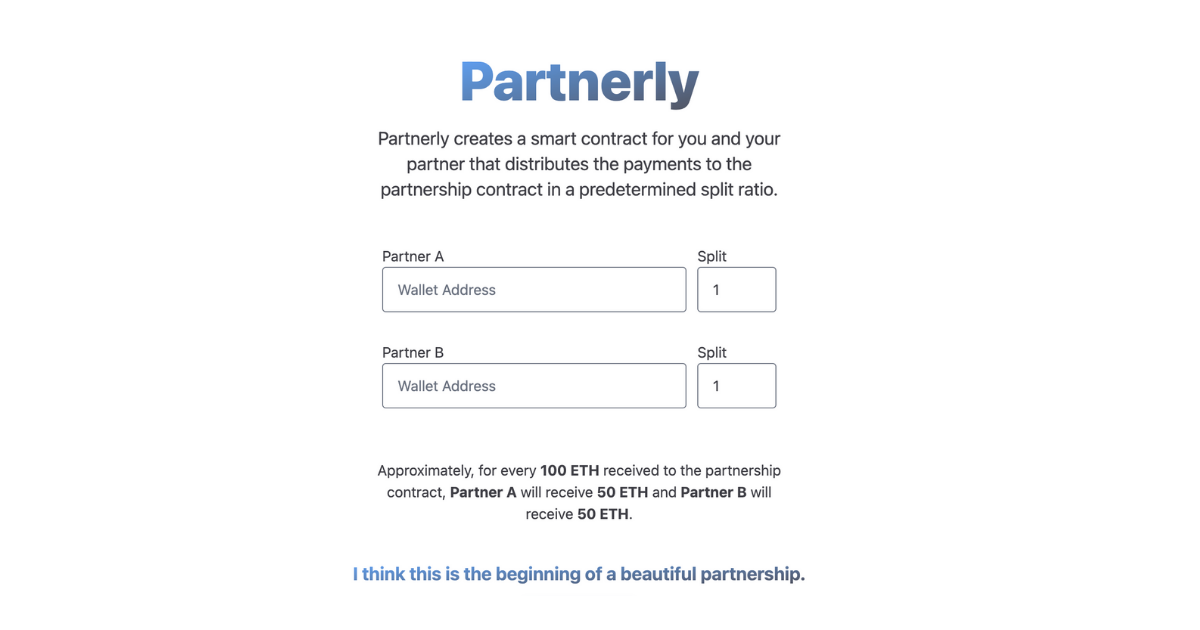Click the Partner A wallet address field
Viewport: 1200px width, 630px height.
(x=533, y=289)
